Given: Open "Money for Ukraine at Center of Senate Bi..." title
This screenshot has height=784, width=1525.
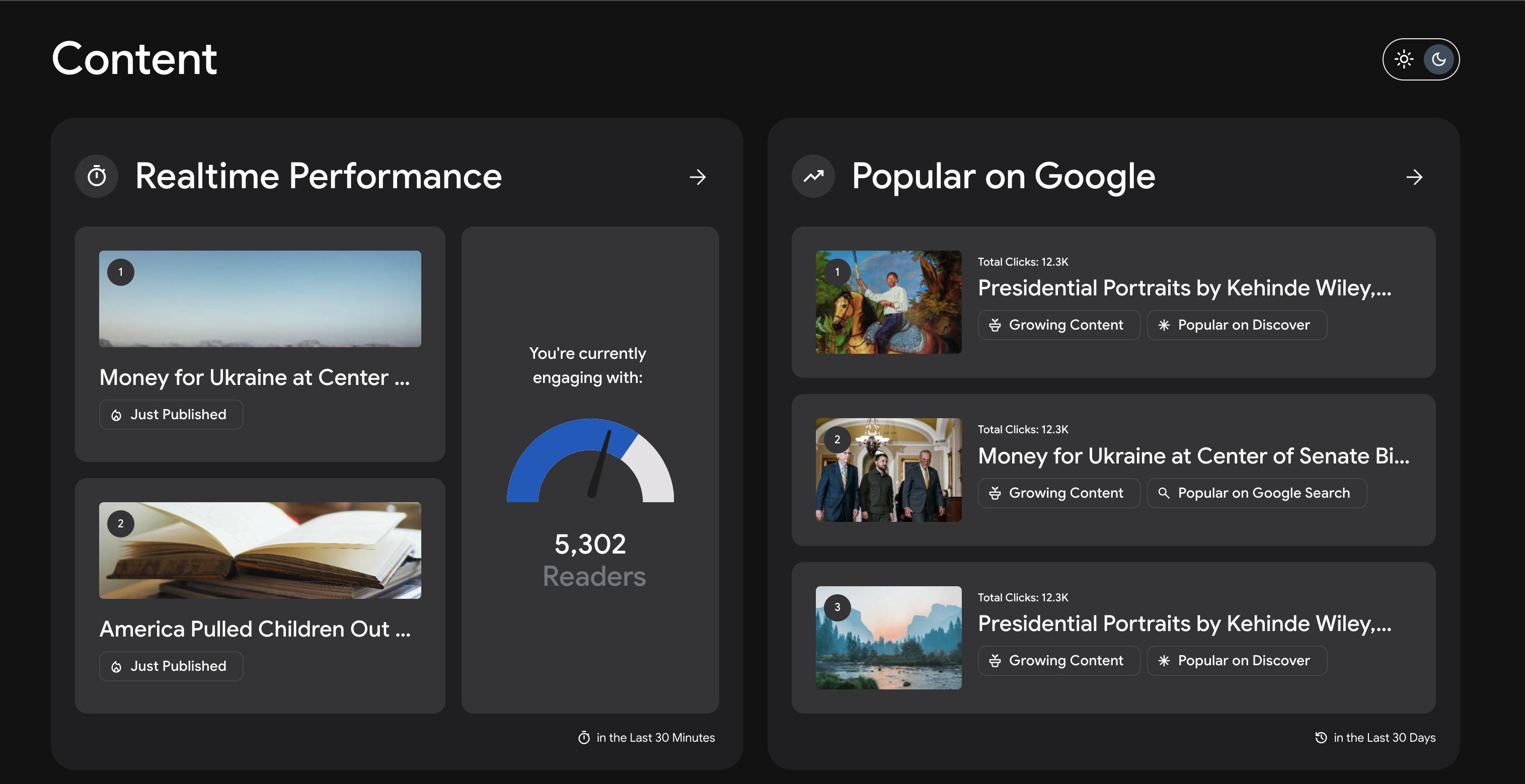Looking at the screenshot, I should [1193, 456].
